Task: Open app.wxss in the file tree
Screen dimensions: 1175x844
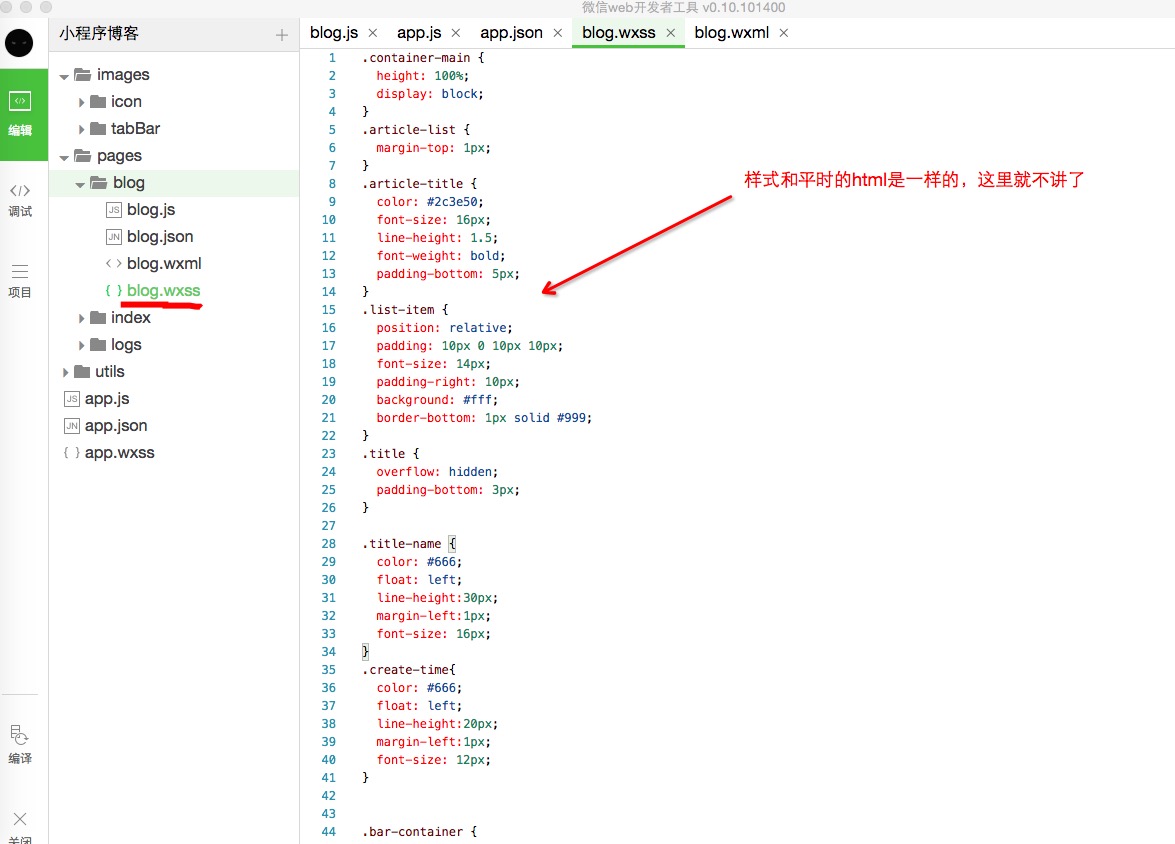Action: point(119,453)
